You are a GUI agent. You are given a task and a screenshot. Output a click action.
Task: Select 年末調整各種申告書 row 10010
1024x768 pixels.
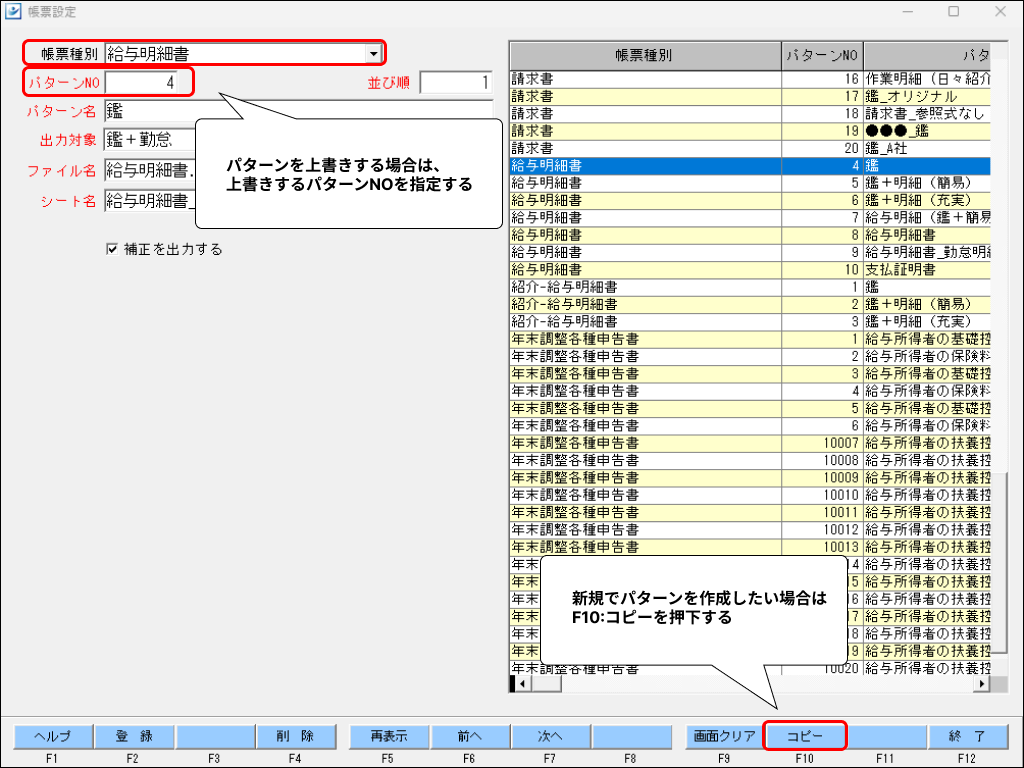pyautogui.click(x=750, y=495)
